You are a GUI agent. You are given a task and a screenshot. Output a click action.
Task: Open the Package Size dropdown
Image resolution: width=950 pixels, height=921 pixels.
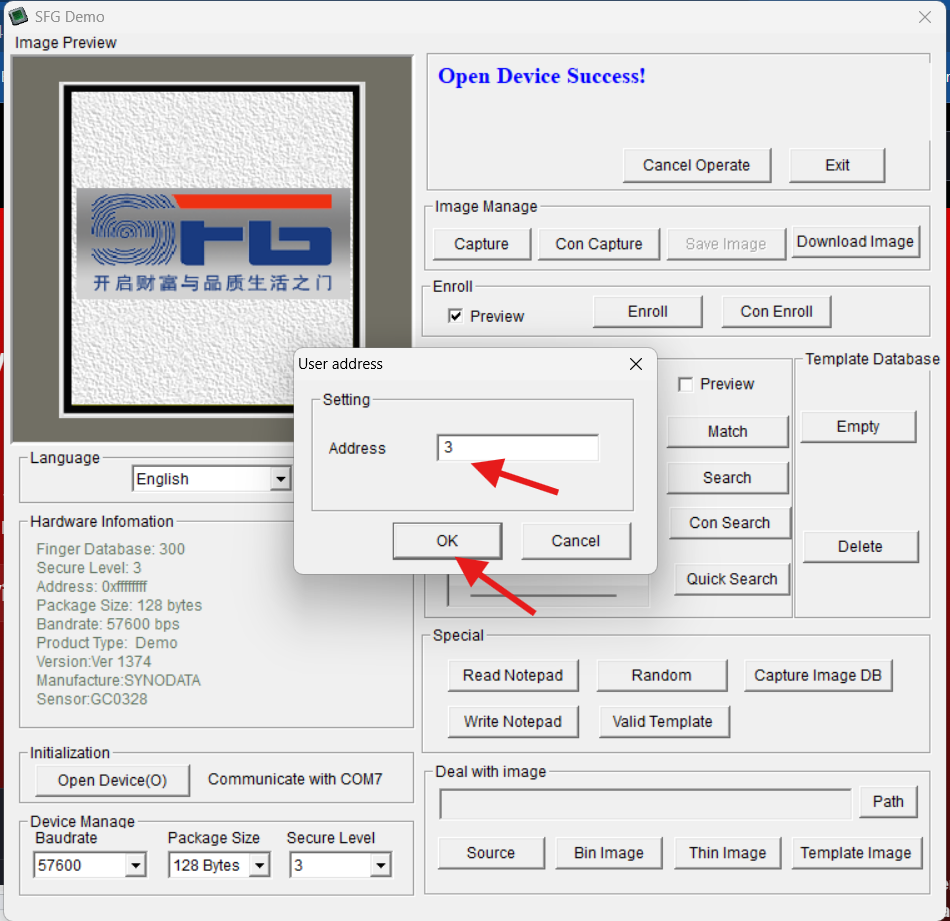pyautogui.click(x=259, y=865)
